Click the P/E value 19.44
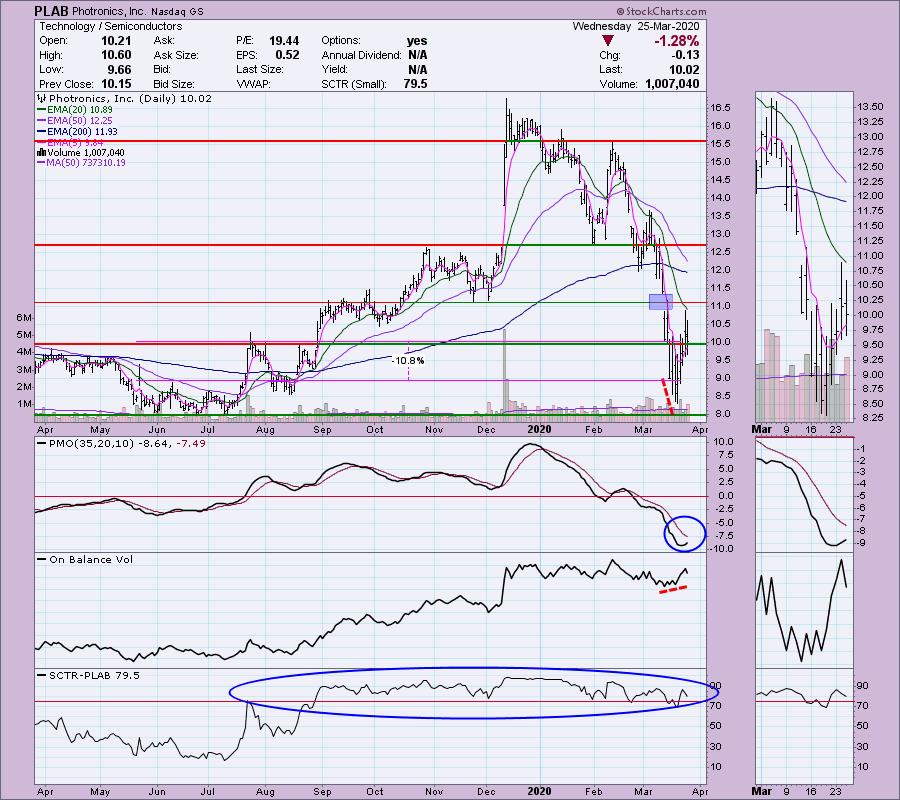 284,41
